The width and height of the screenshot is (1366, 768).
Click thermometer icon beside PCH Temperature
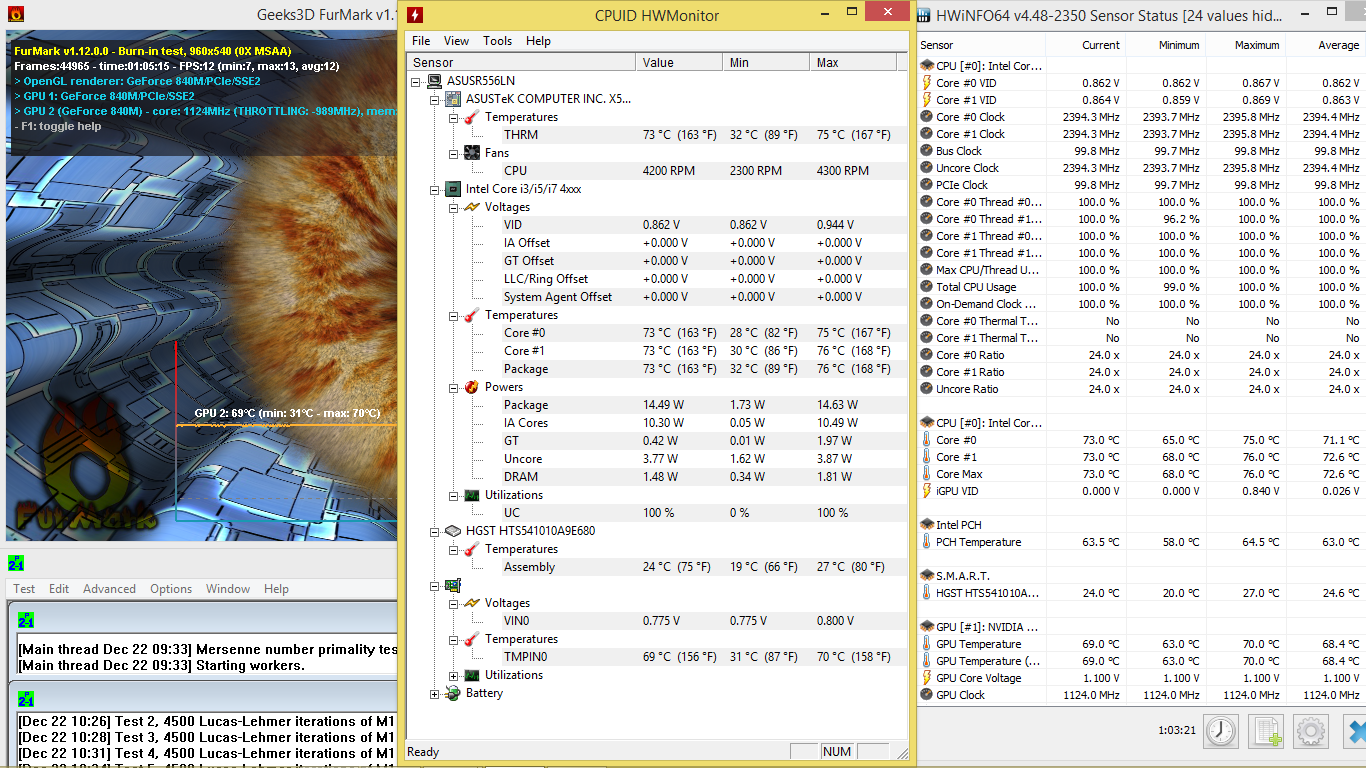coord(926,542)
